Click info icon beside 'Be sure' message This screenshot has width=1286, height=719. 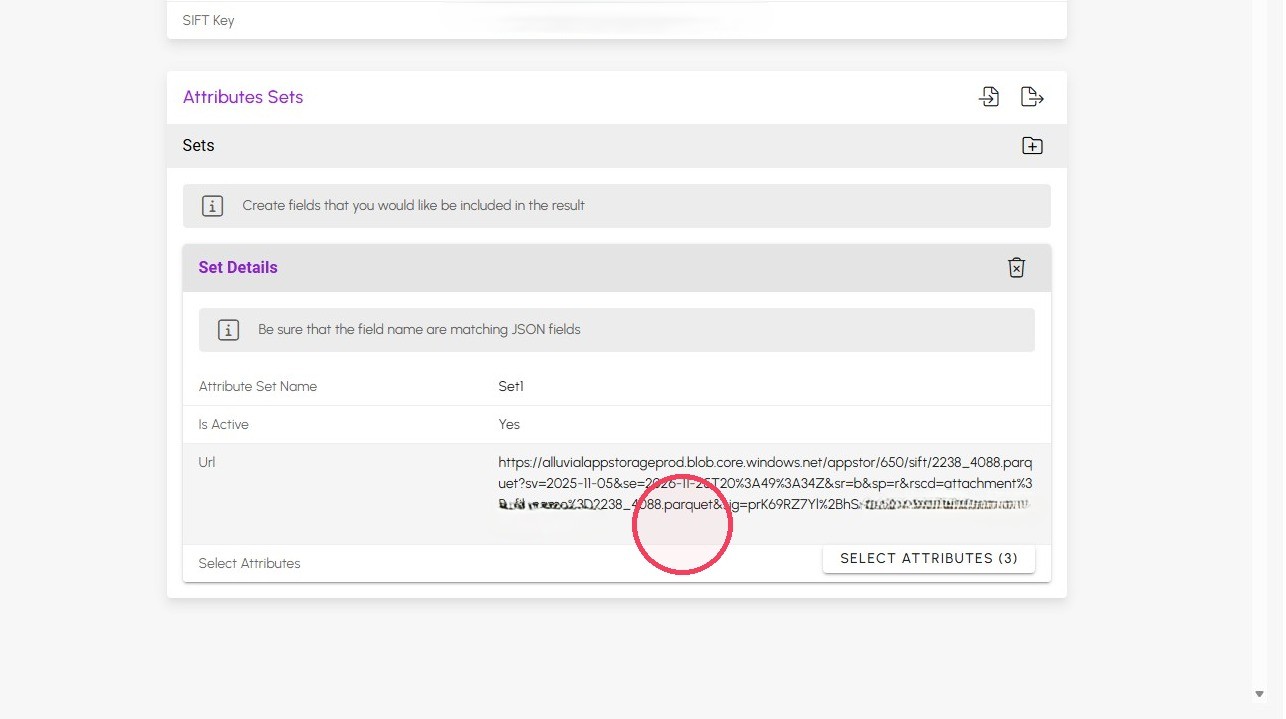[x=228, y=330]
